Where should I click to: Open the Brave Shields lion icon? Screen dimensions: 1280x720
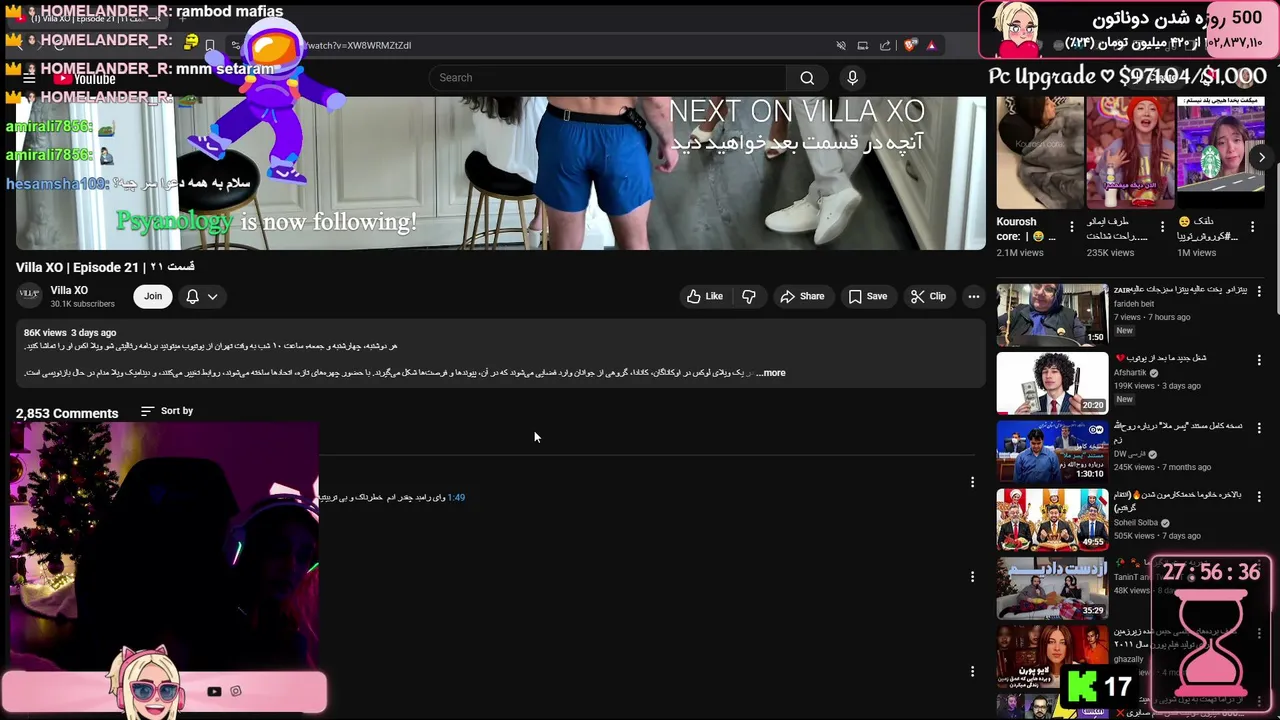pyautogui.click(x=909, y=45)
